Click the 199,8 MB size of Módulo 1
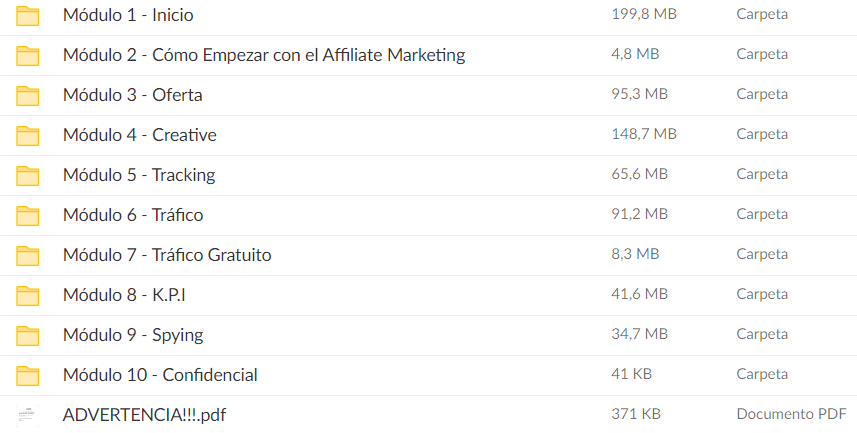857x433 pixels. click(643, 14)
